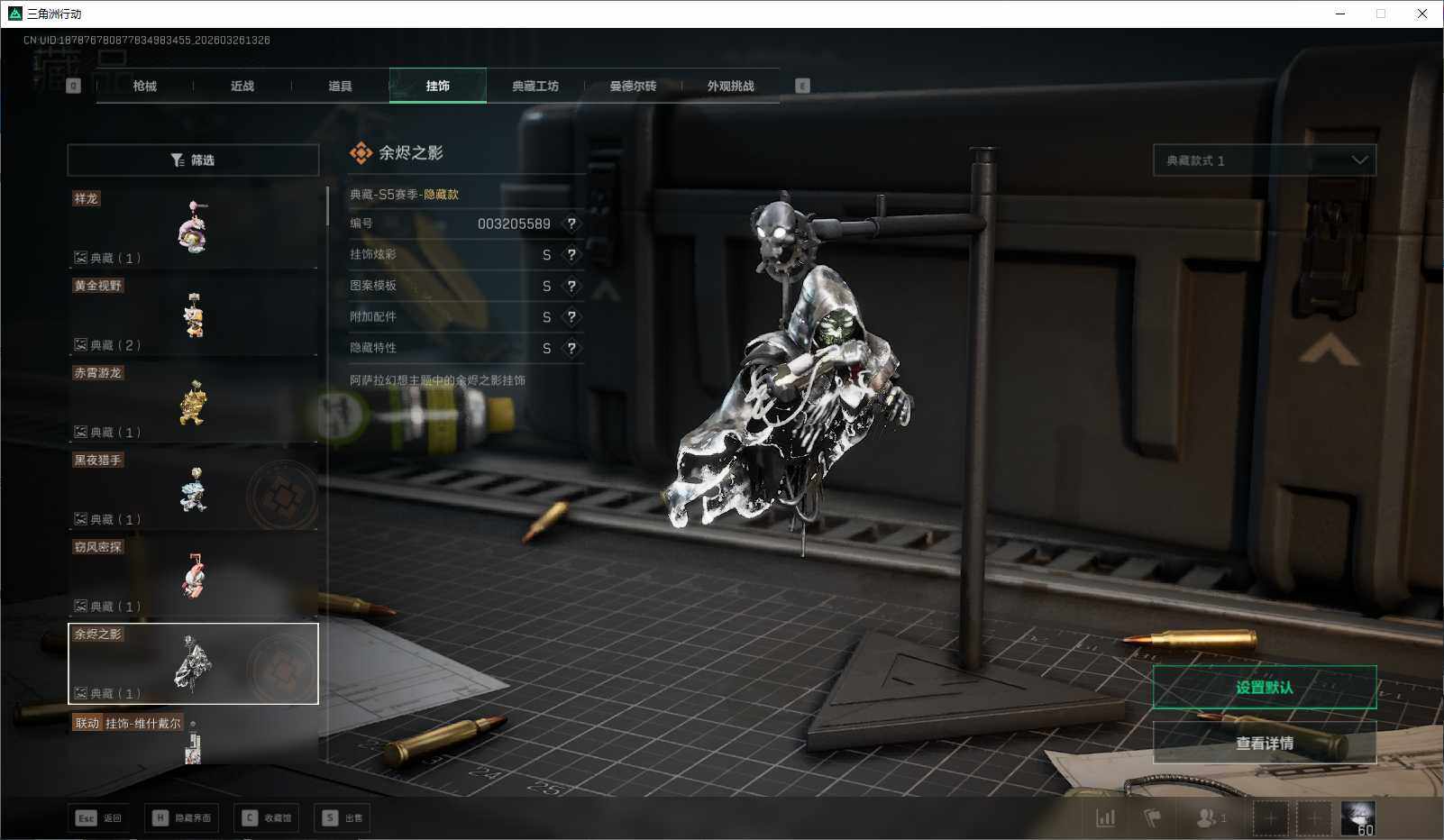This screenshot has width=1444, height=840.
Task: Click the 三角洲行动 app icon in title bar
Action: 14,14
